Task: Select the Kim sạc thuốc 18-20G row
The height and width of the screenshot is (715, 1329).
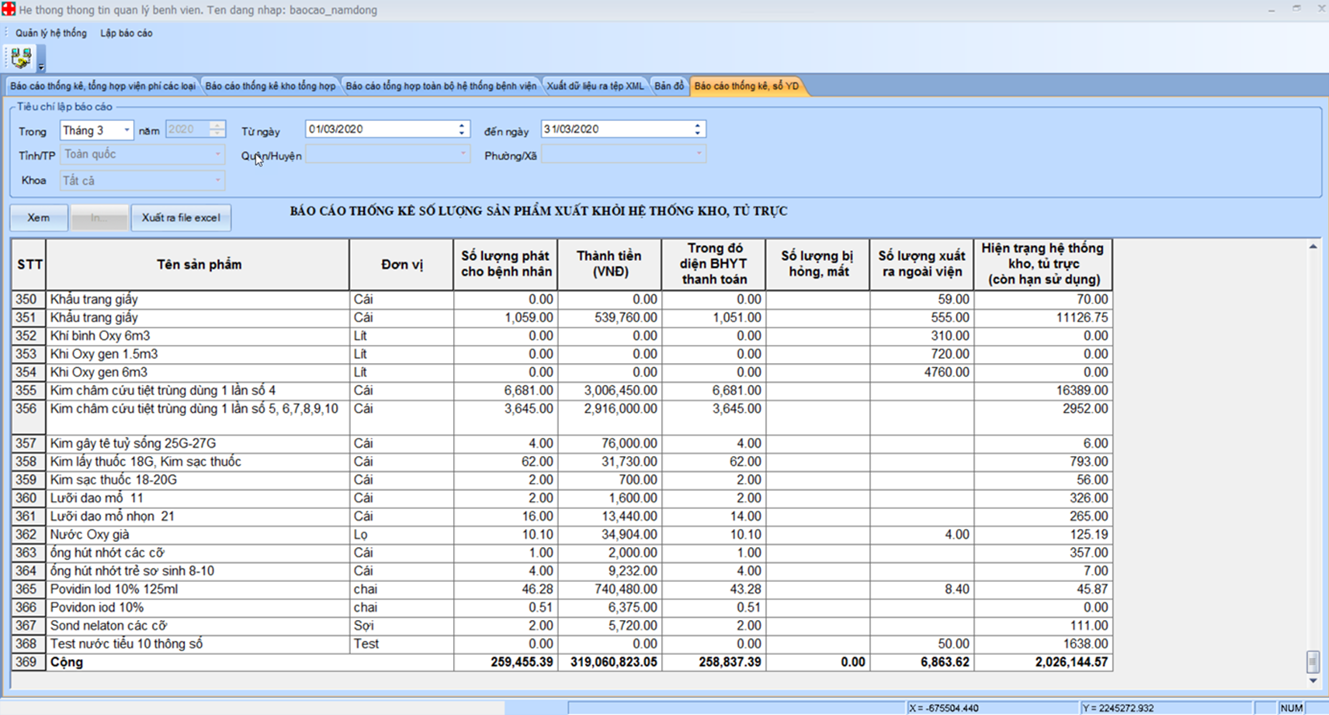Action: (x=562, y=480)
